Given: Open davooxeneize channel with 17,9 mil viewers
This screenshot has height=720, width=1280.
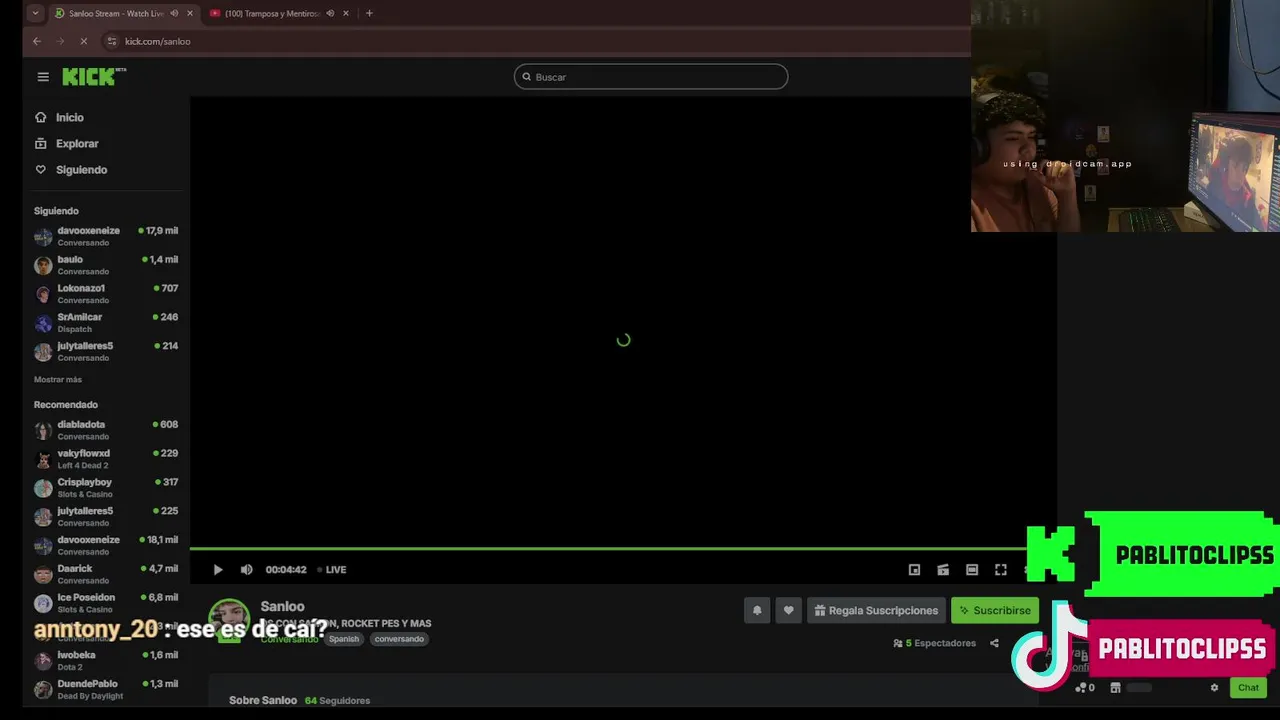Looking at the screenshot, I should pos(106,236).
